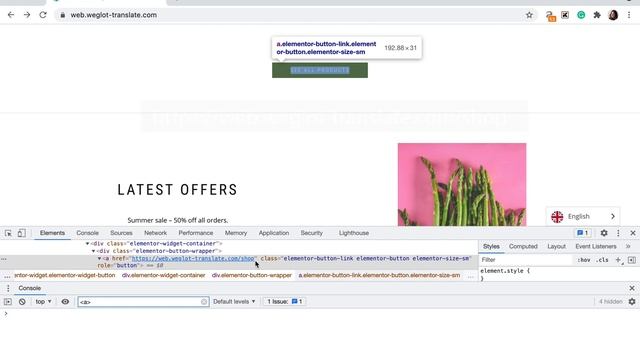640x360 pixels.
Task: Expand the element actions ellipsis at row start
Action: (x=4, y=259)
